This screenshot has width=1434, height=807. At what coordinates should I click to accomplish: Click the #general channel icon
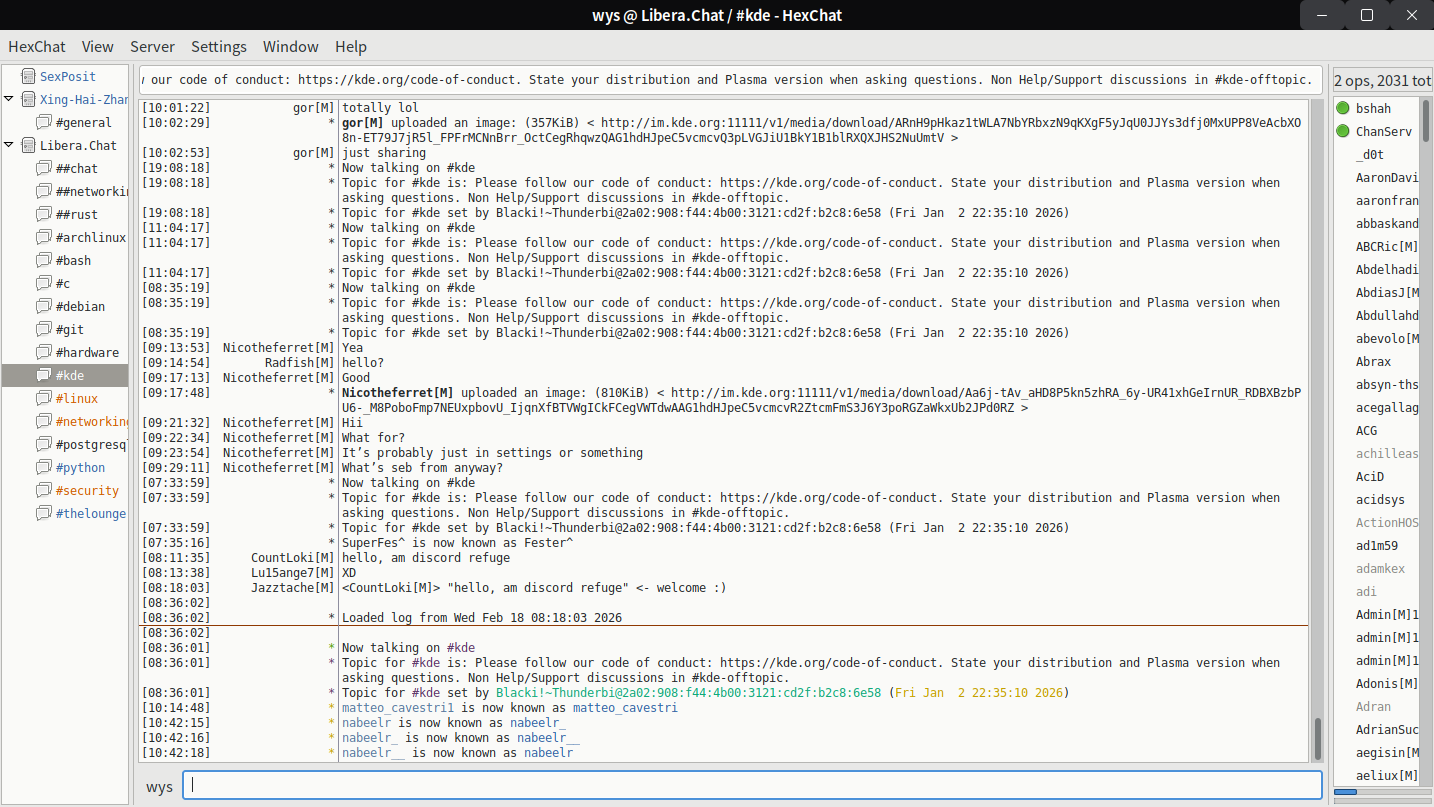pos(43,122)
